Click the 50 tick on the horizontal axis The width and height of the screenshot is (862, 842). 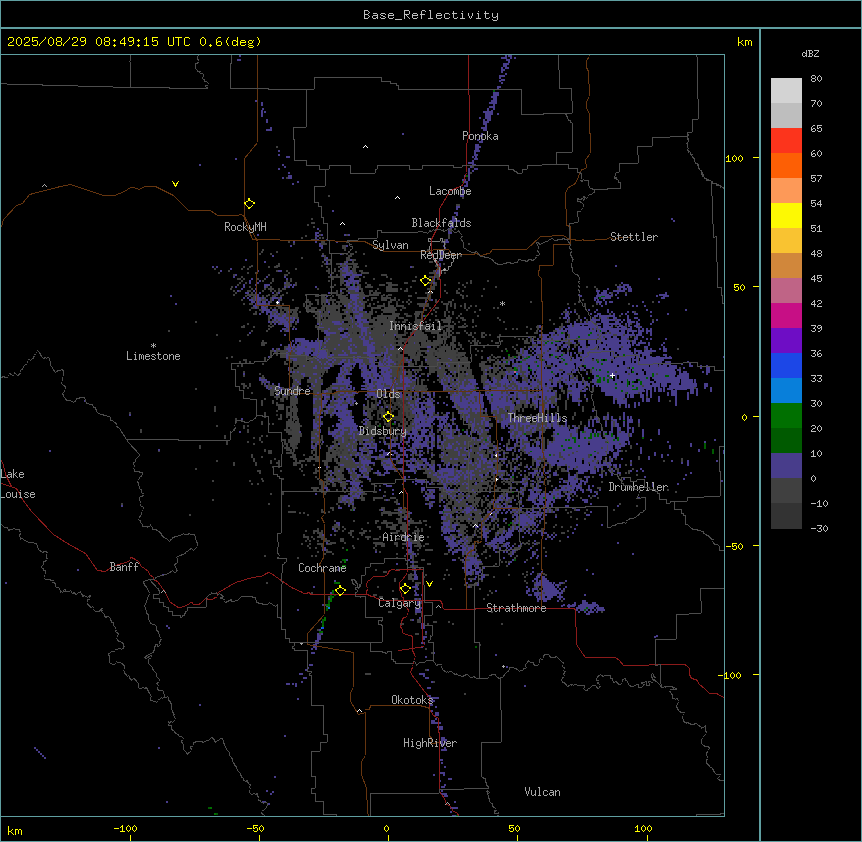point(514,828)
